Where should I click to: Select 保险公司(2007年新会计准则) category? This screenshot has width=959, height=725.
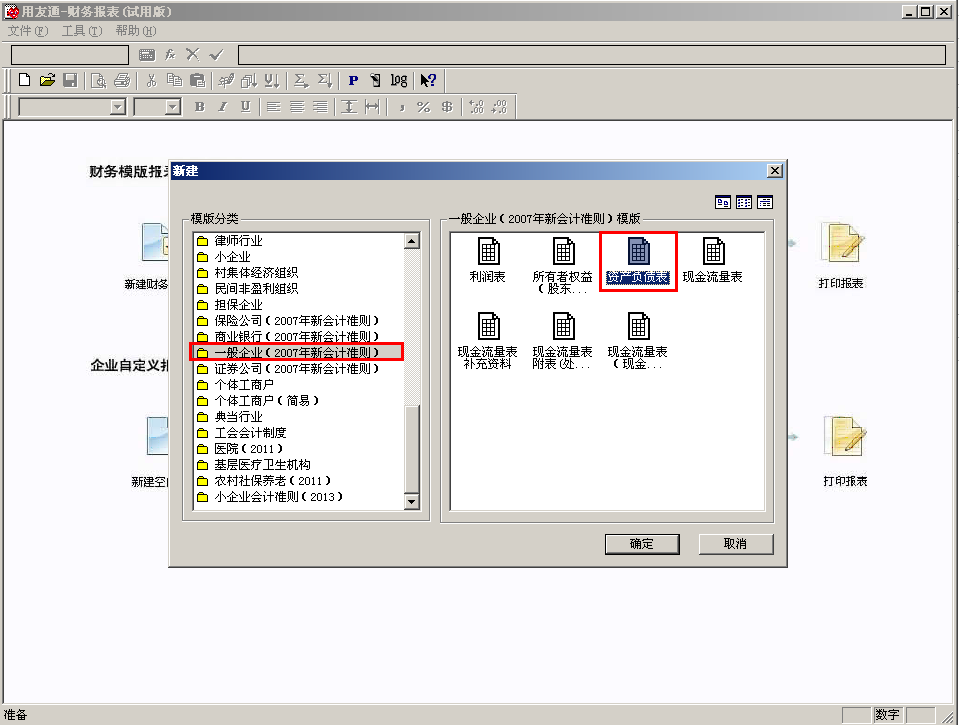(x=288, y=321)
